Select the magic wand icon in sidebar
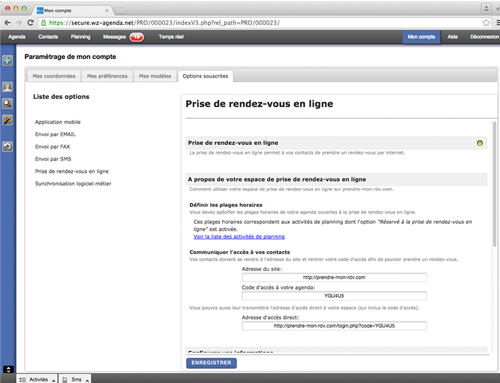This screenshot has width=500, height=383. (8, 120)
